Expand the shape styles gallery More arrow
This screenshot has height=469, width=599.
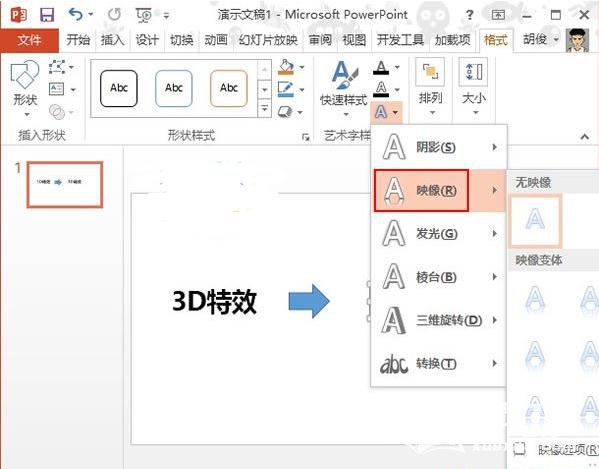(x=264, y=108)
